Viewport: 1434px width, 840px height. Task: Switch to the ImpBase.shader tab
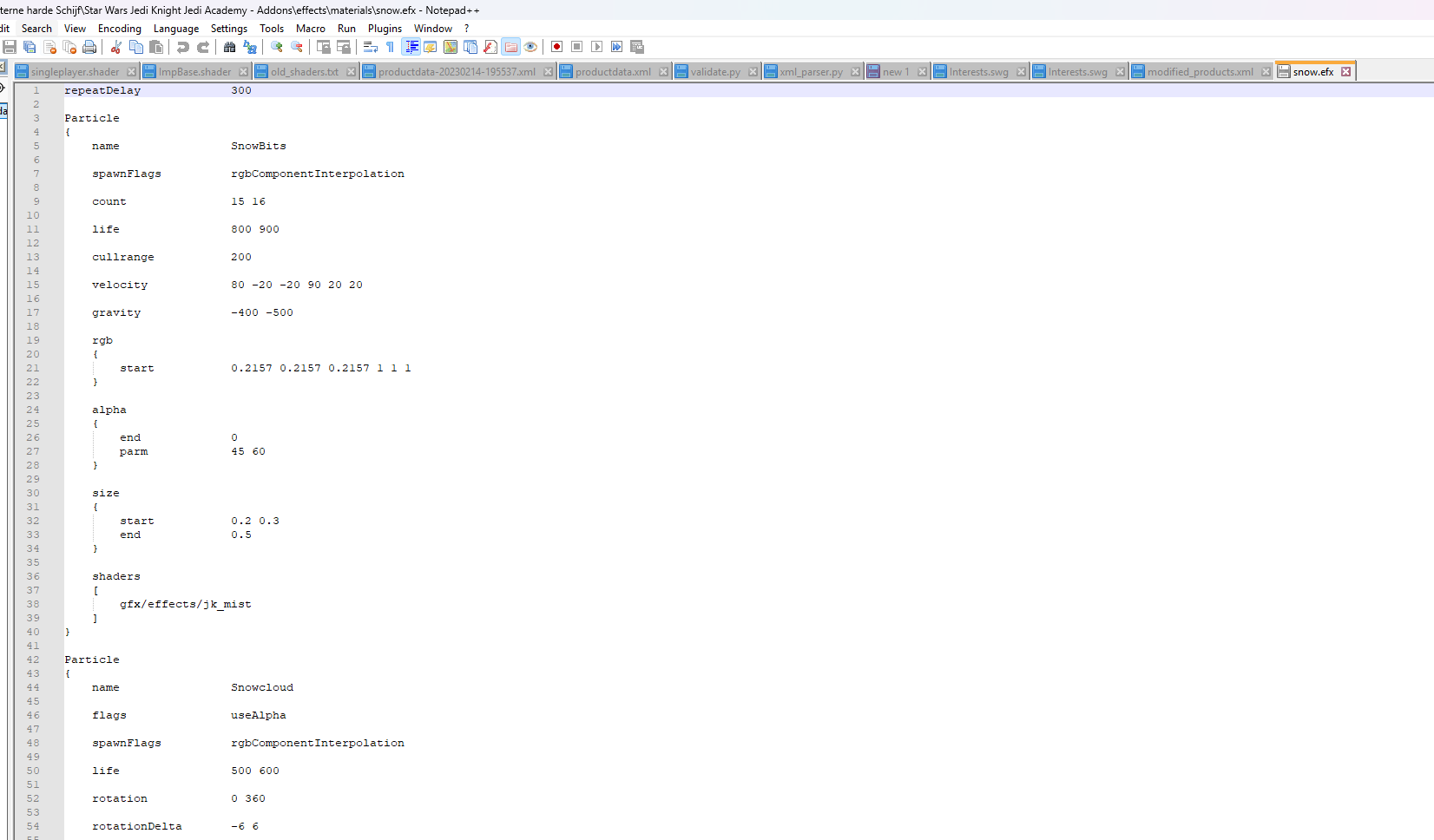[x=194, y=72]
